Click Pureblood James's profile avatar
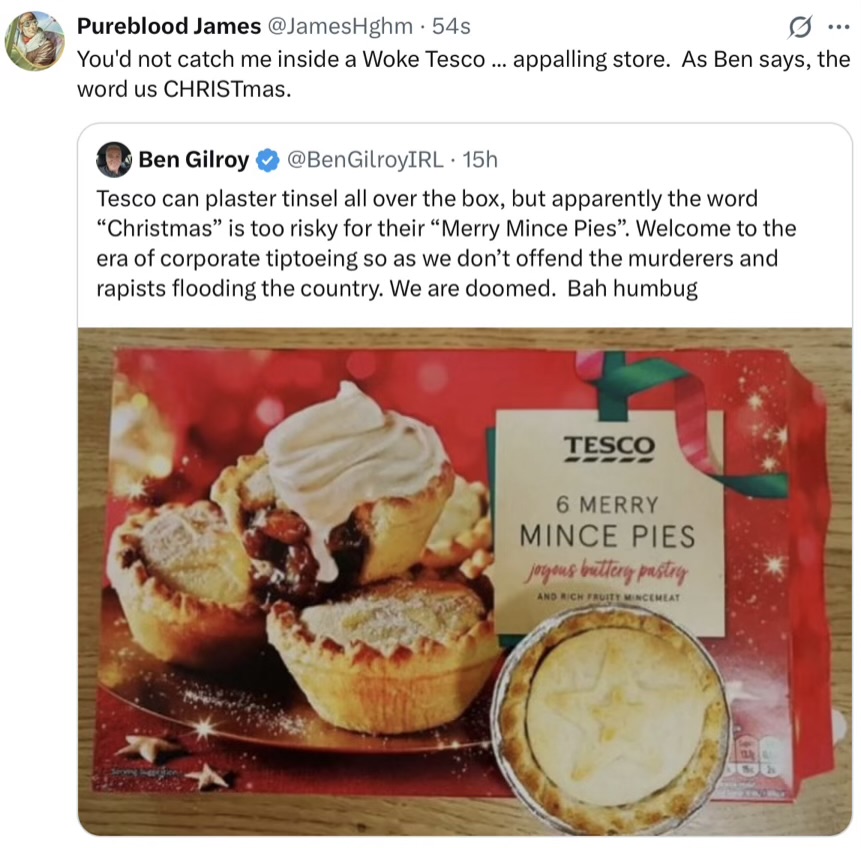 click(x=35, y=40)
